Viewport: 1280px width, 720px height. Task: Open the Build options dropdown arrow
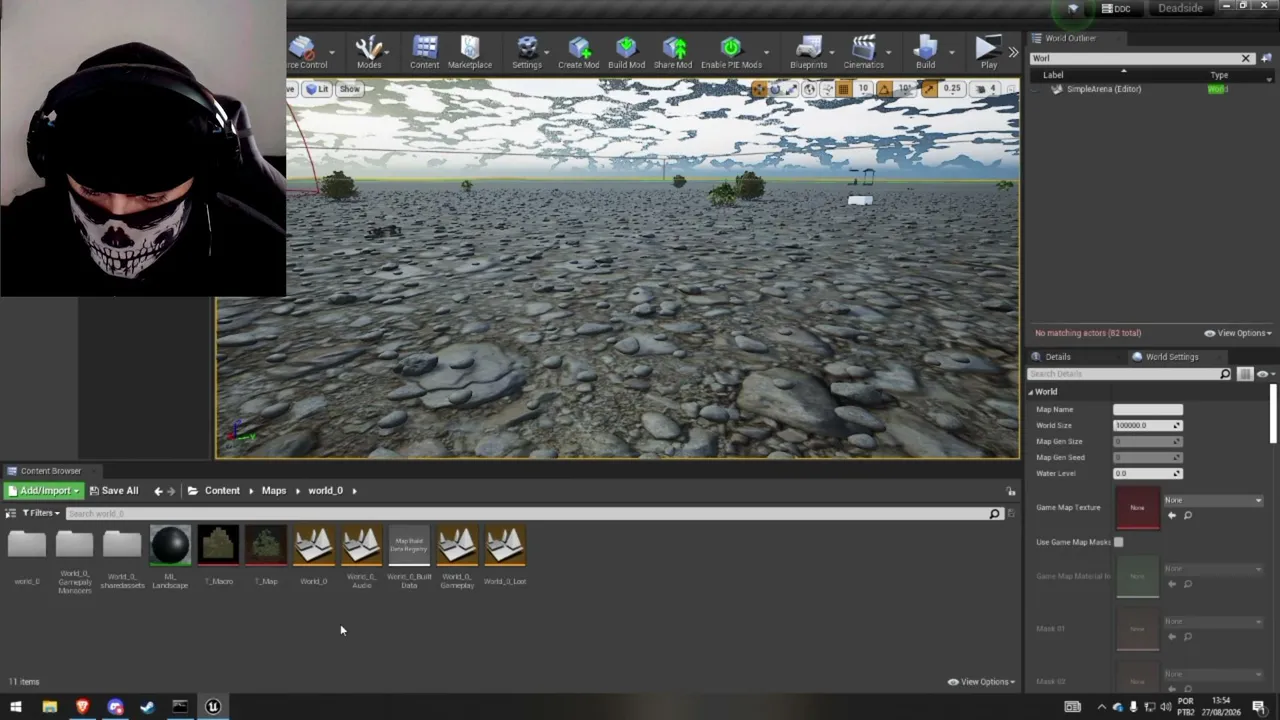pyautogui.click(x=951, y=52)
